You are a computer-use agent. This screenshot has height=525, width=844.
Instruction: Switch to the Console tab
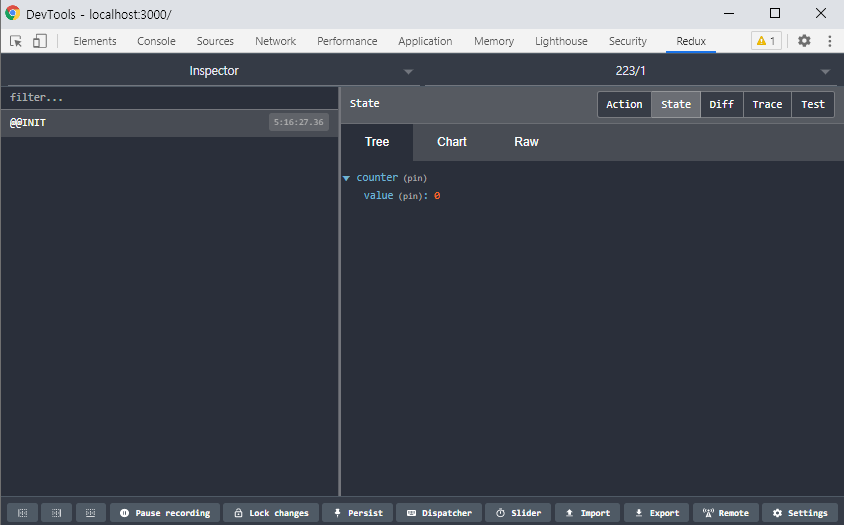coord(156,41)
